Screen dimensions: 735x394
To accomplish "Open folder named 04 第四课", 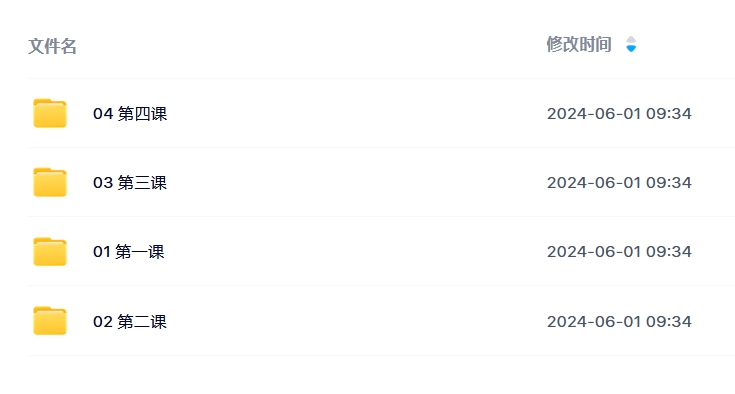I will (130, 113).
